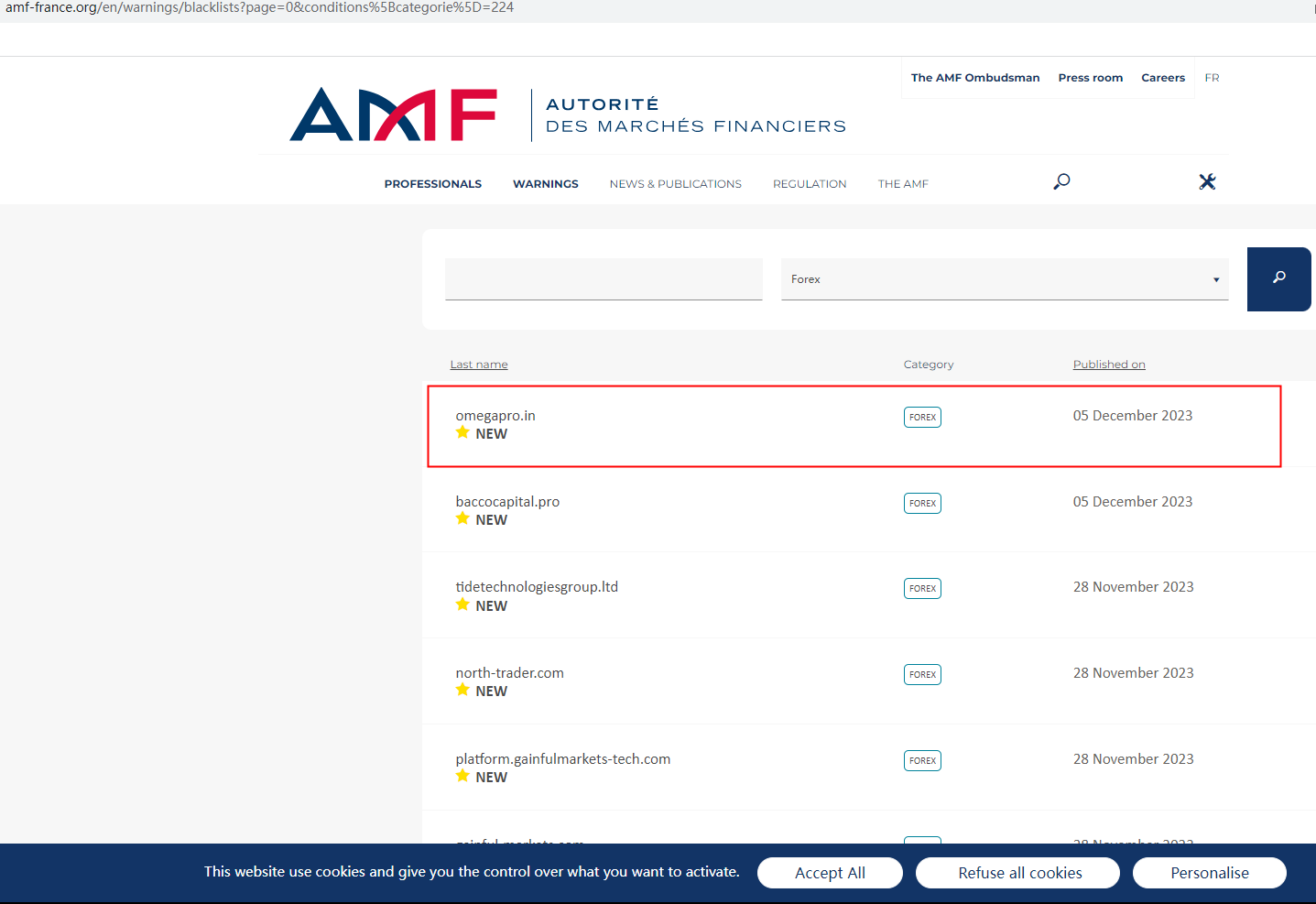Click the NEW label under north-trader.com

pyautogui.click(x=492, y=692)
